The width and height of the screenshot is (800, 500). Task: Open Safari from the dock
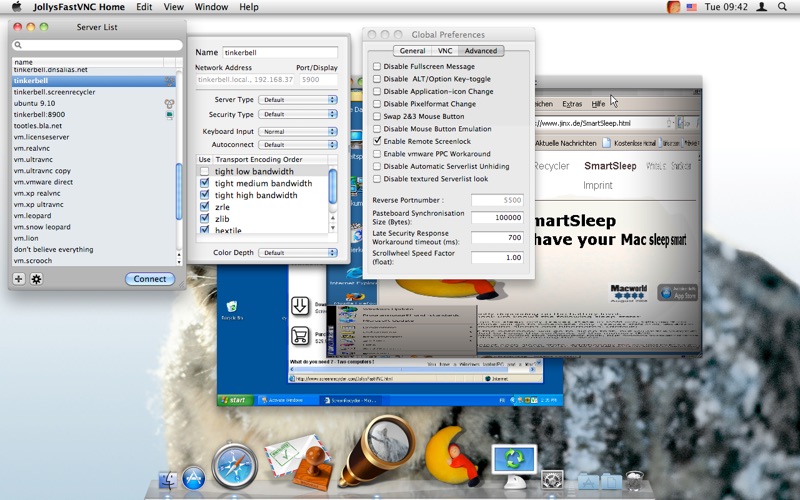click(x=234, y=466)
